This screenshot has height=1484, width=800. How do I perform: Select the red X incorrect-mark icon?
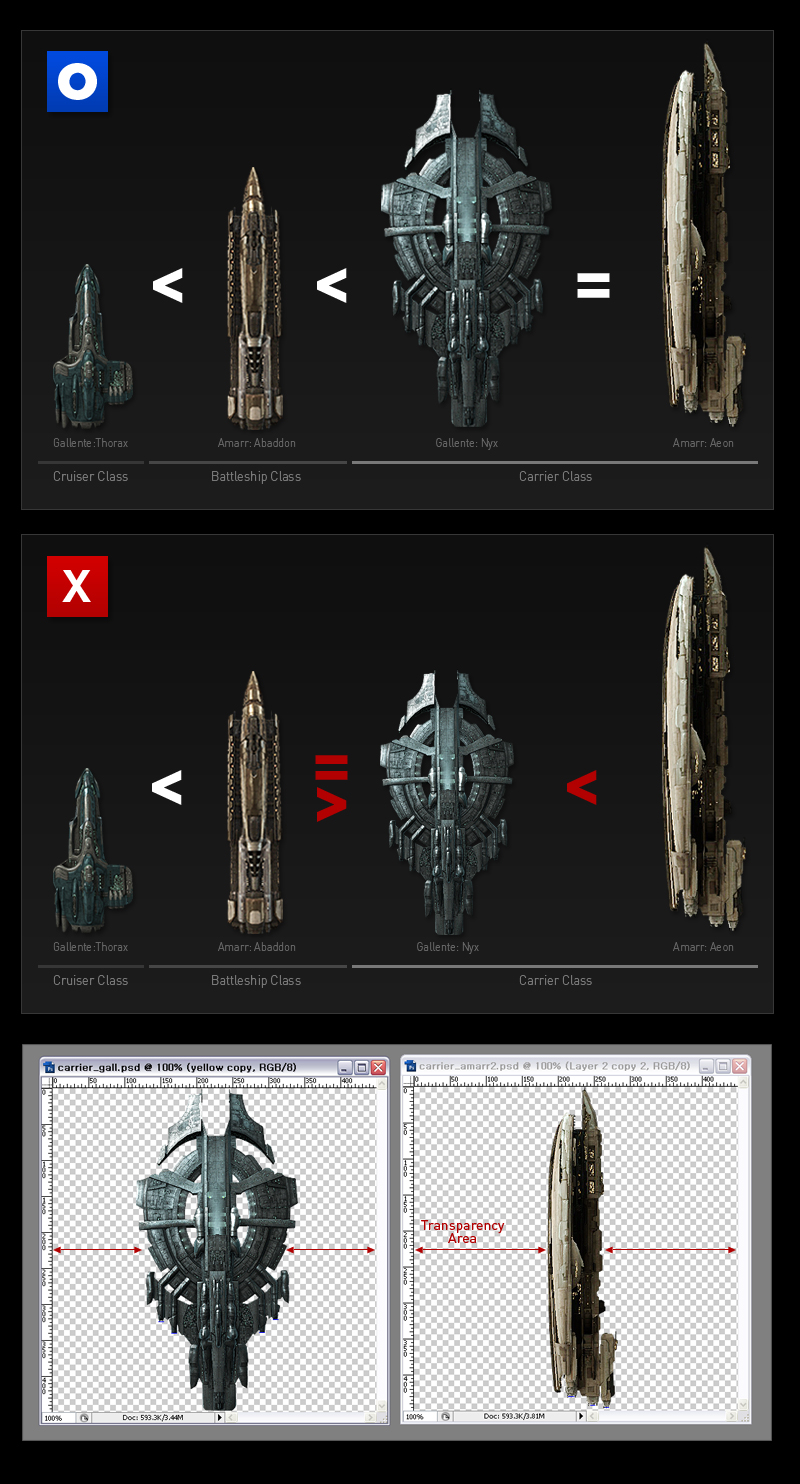[77, 587]
